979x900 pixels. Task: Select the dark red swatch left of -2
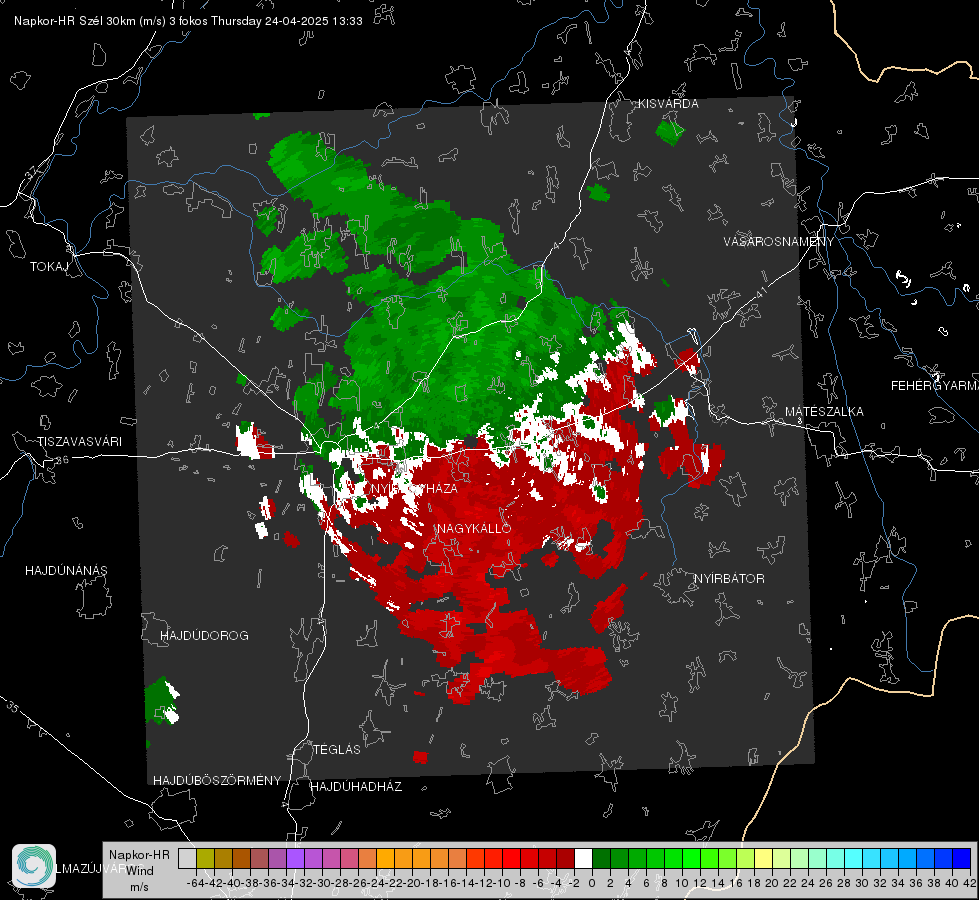point(565,858)
